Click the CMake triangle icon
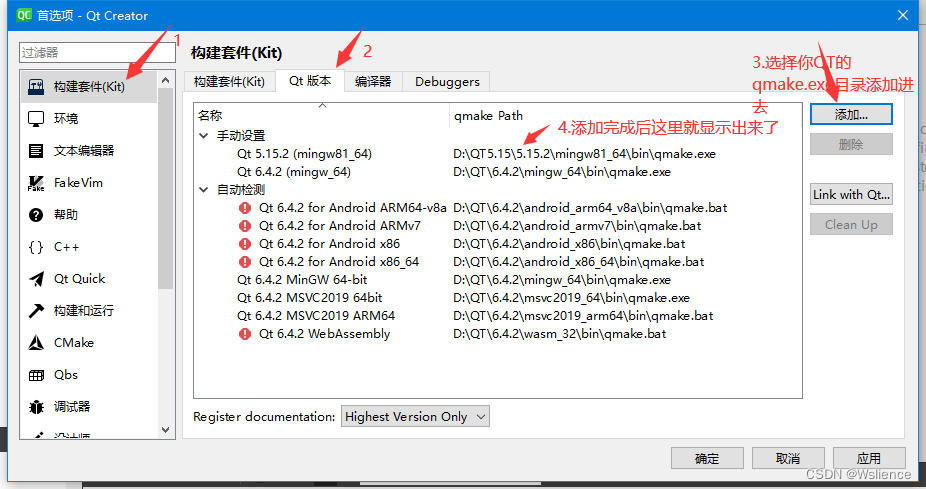 click(36, 343)
